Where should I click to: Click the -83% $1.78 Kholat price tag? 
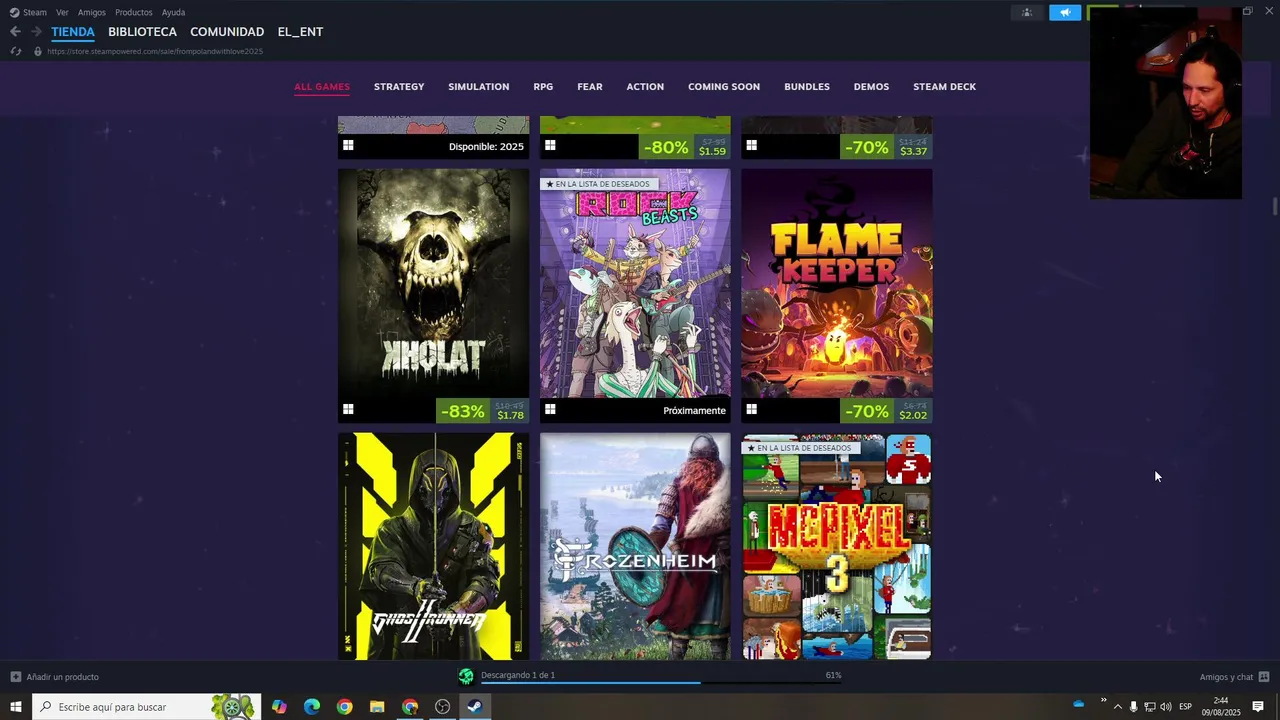(483, 411)
